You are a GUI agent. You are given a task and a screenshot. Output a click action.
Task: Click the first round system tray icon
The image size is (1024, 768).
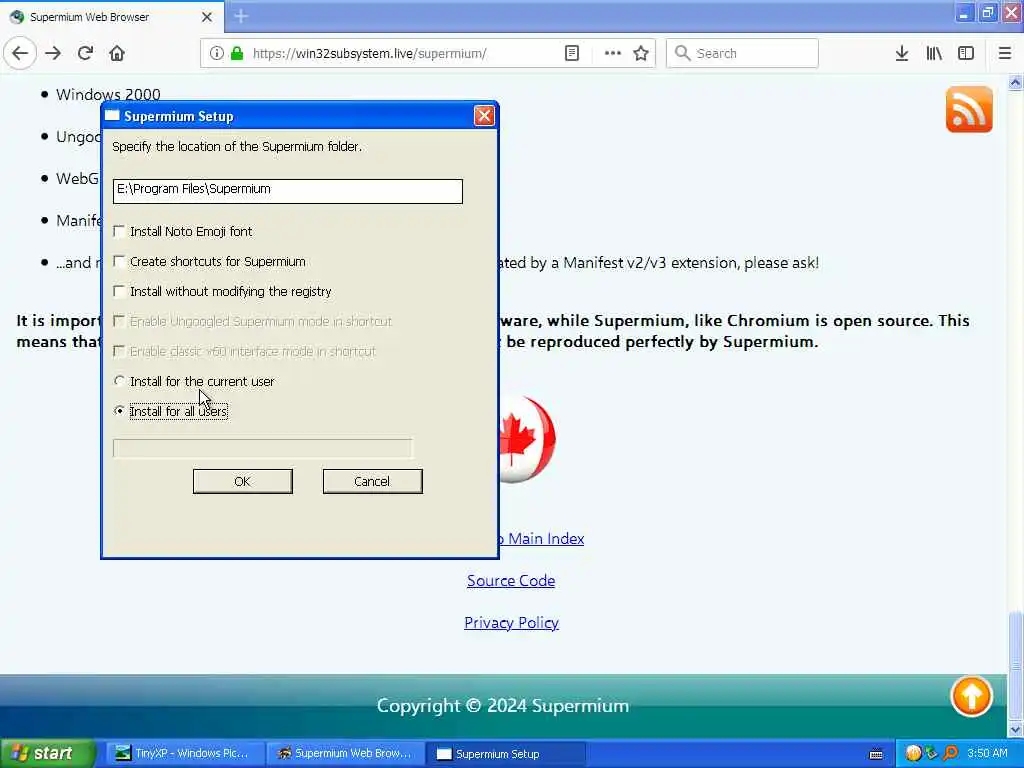[913, 753]
